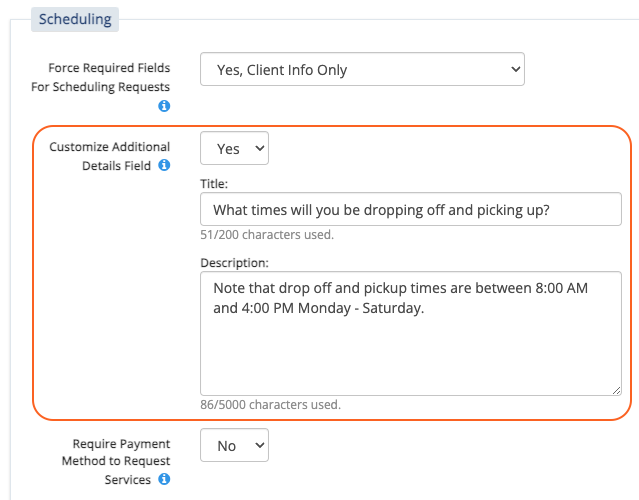Click info icon below Force Required Fields label
Viewport: 639px width, 500px height.
[164, 106]
